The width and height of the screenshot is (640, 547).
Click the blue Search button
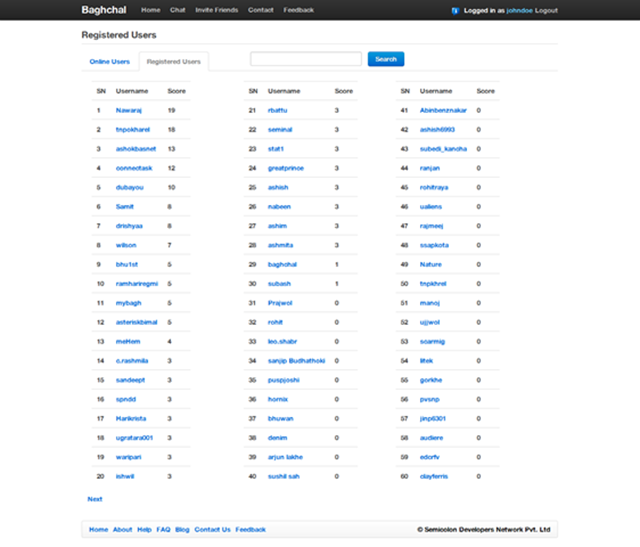[386, 59]
